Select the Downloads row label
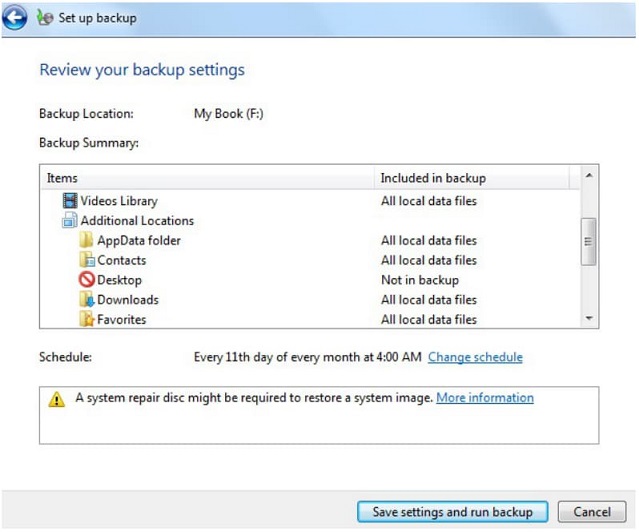The height and width of the screenshot is (532, 639). (128, 300)
